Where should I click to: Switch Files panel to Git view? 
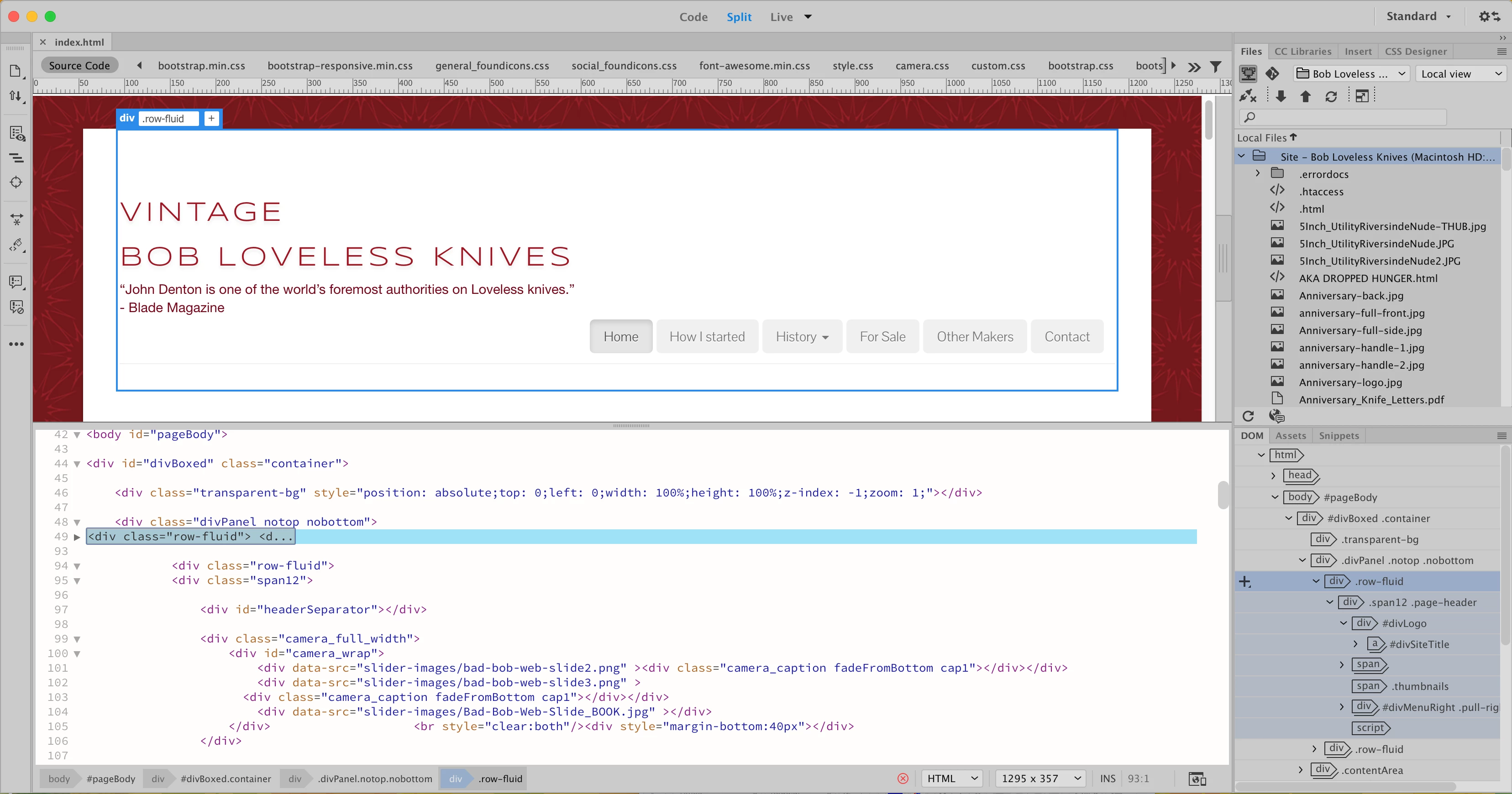[x=1272, y=74]
